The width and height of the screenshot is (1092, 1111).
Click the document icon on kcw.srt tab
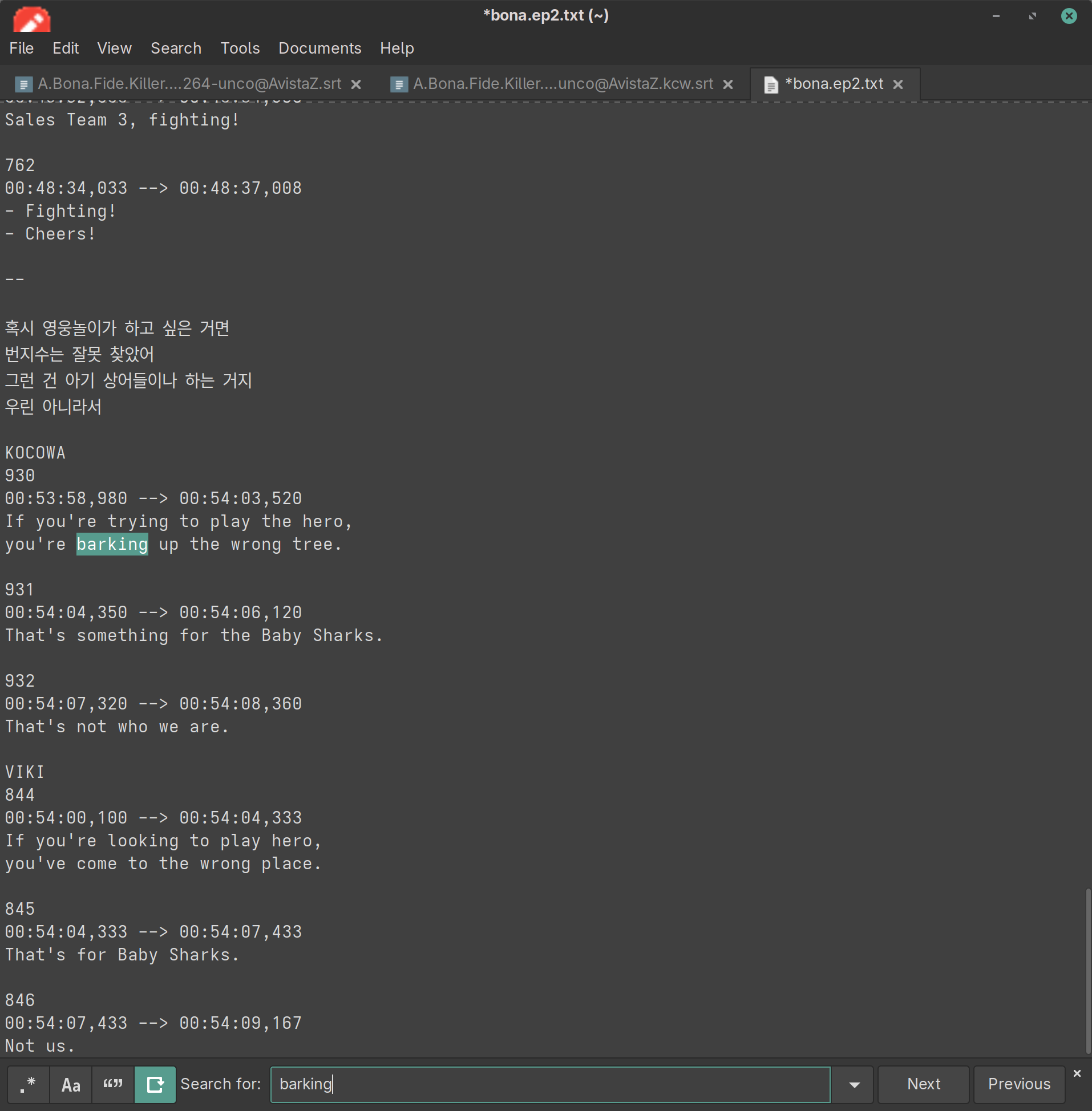pyautogui.click(x=399, y=85)
